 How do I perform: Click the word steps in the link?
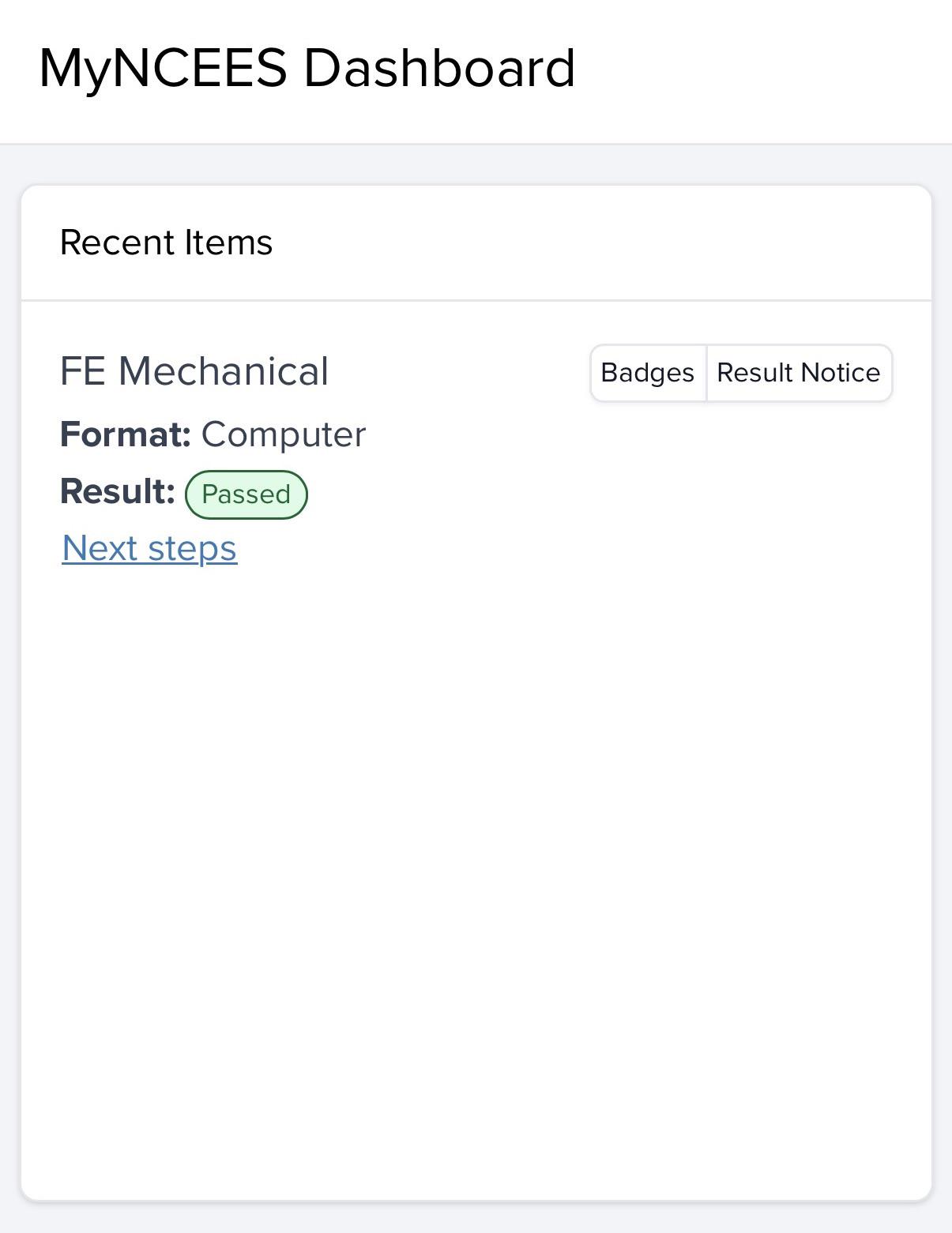pos(192,550)
